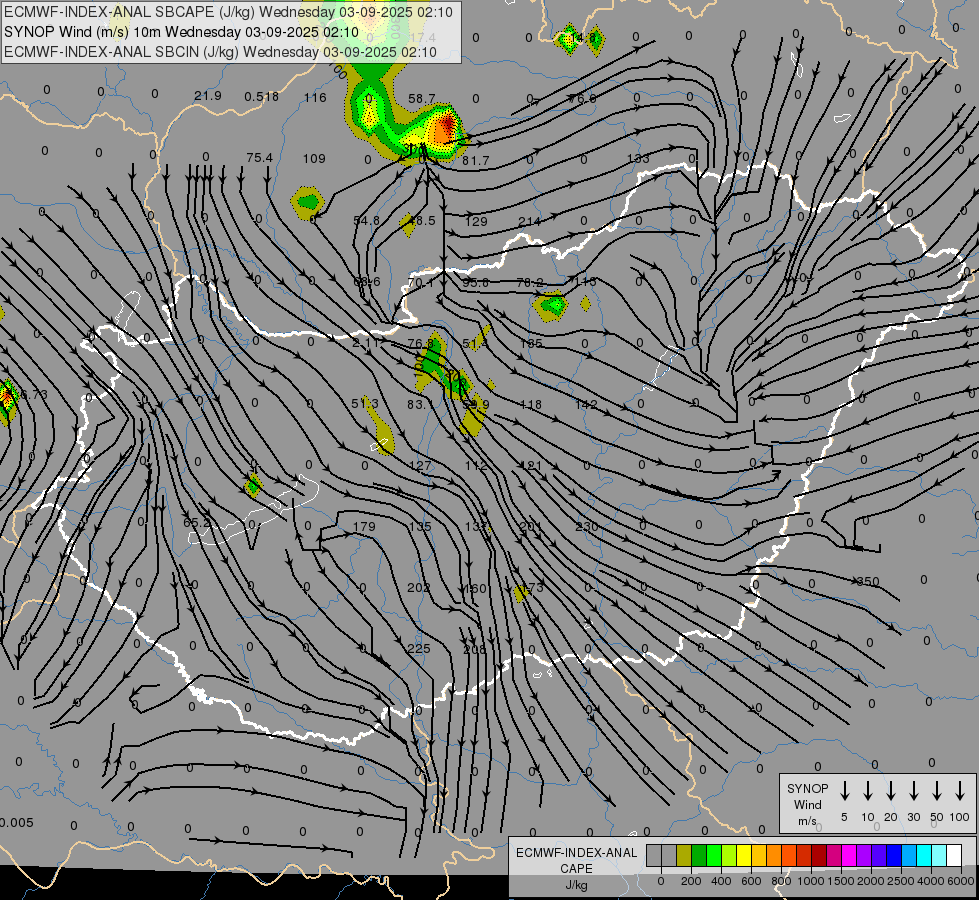Click the 30 m/s wind arrow in legend
Screen dimensions: 979x900
coord(913,791)
